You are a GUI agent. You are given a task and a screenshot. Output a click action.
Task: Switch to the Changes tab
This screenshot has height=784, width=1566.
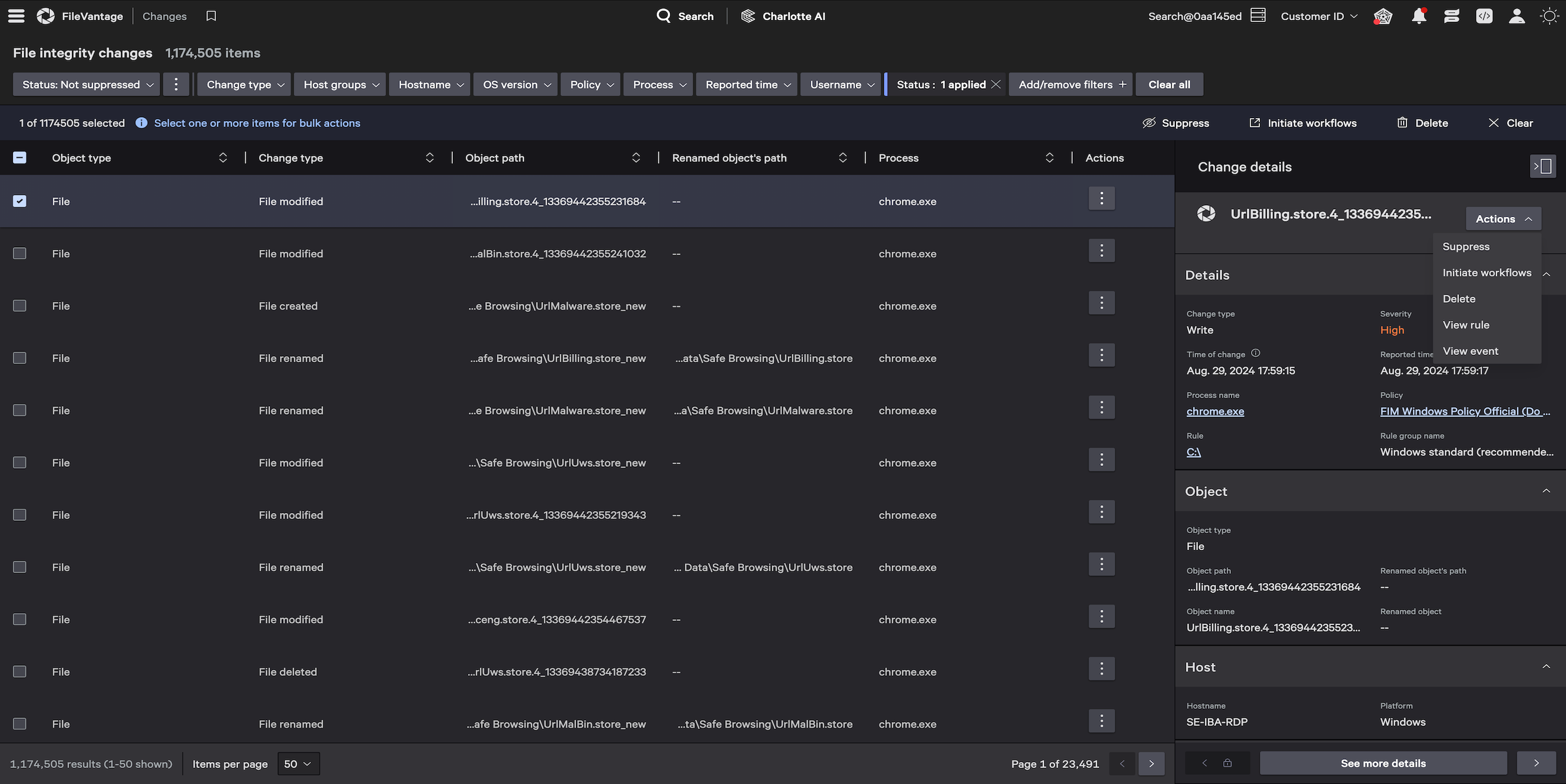click(x=164, y=16)
